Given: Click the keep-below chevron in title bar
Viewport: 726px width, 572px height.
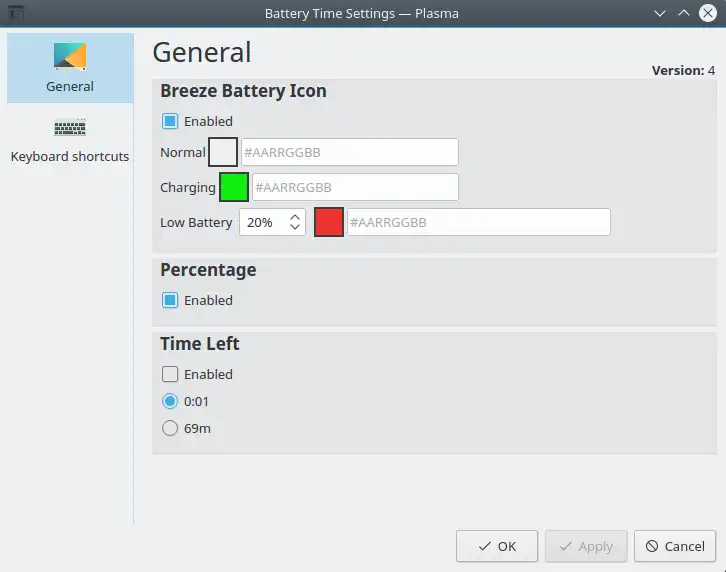Looking at the screenshot, I should point(660,13).
